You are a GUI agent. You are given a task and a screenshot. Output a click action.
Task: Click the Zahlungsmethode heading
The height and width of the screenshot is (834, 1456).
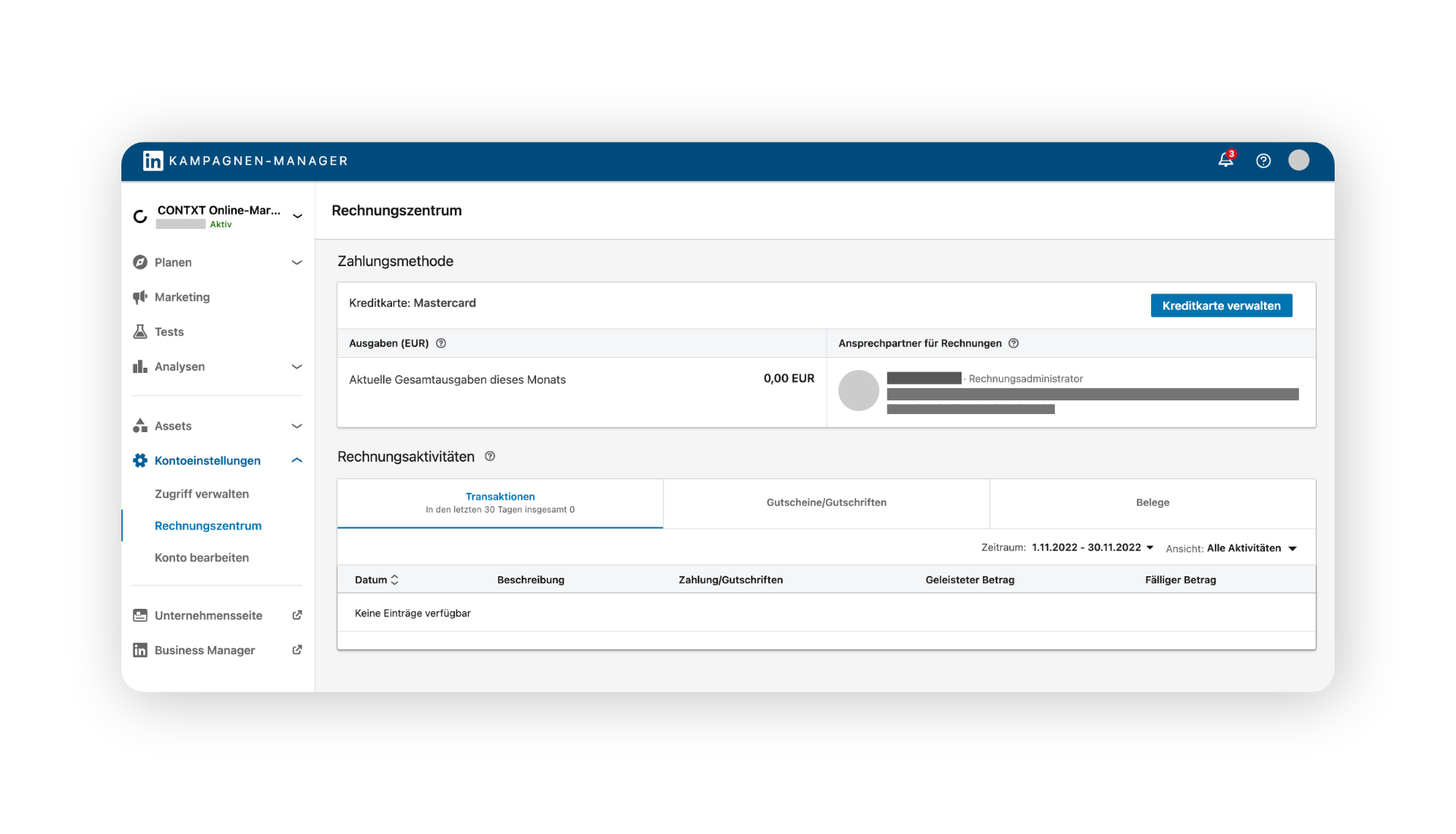[x=395, y=262]
